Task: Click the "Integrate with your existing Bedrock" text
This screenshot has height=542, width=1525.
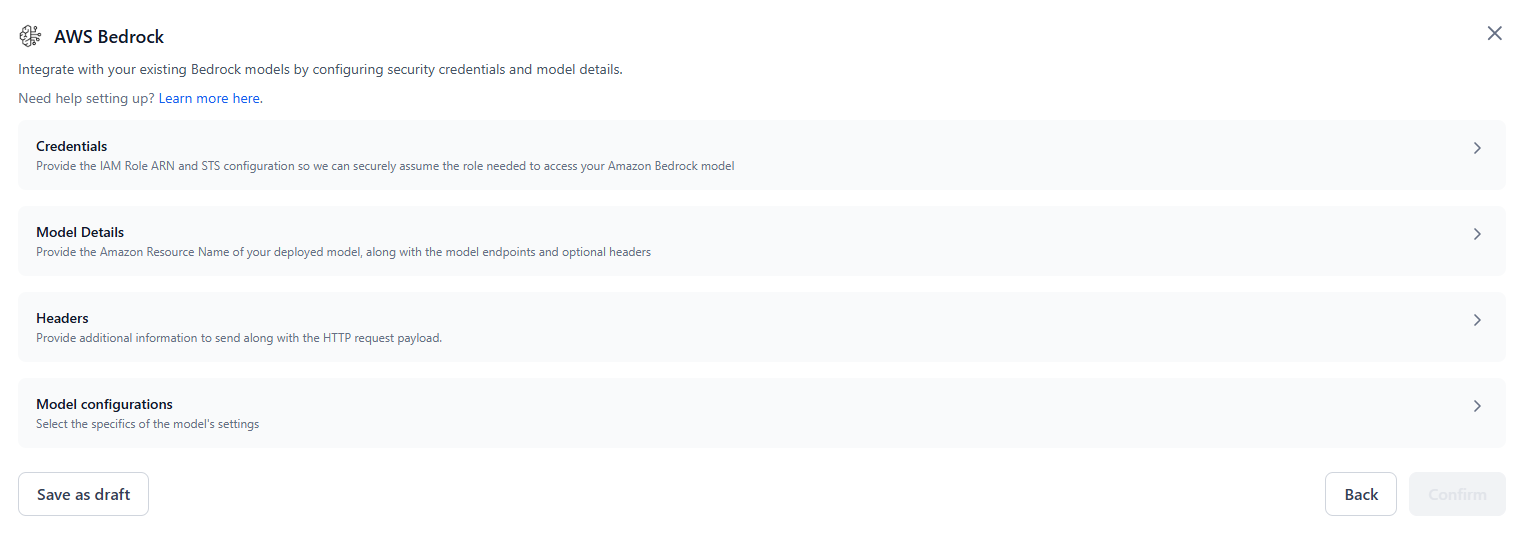Action: point(320,70)
